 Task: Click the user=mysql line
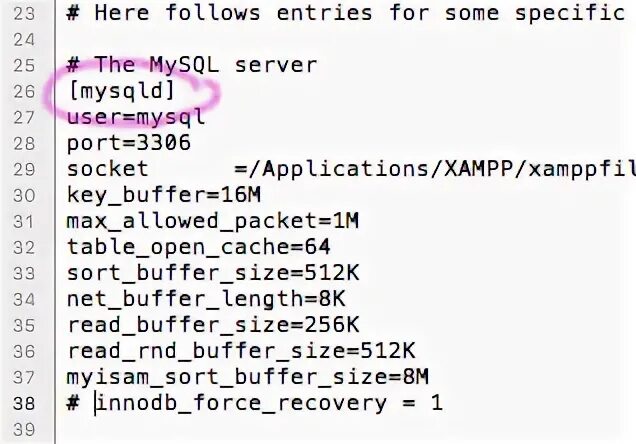[136, 117]
